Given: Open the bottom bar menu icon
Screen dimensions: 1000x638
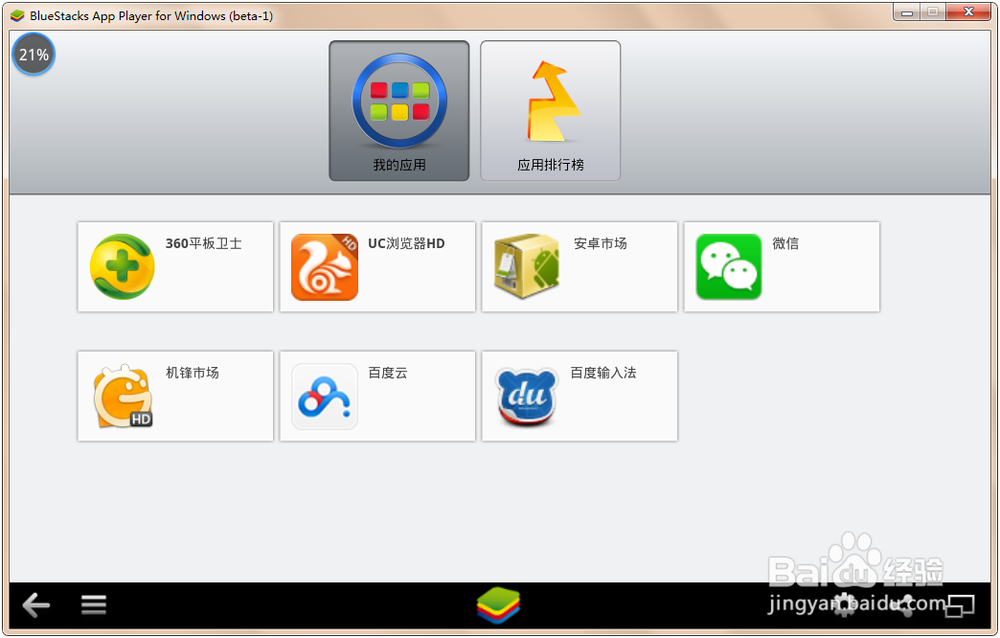Looking at the screenshot, I should (94, 605).
